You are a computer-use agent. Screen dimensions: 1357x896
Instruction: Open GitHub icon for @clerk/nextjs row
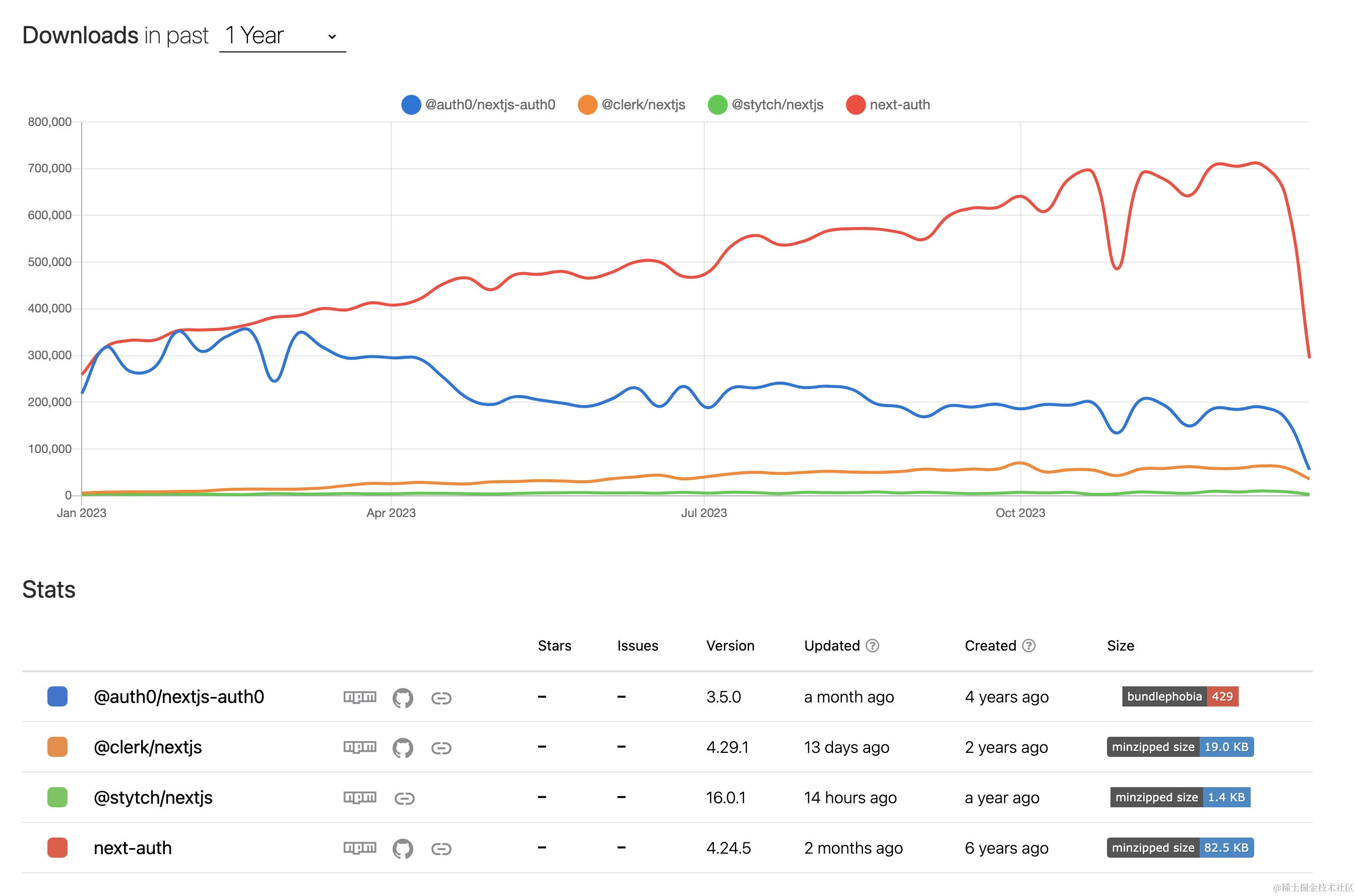[402, 748]
